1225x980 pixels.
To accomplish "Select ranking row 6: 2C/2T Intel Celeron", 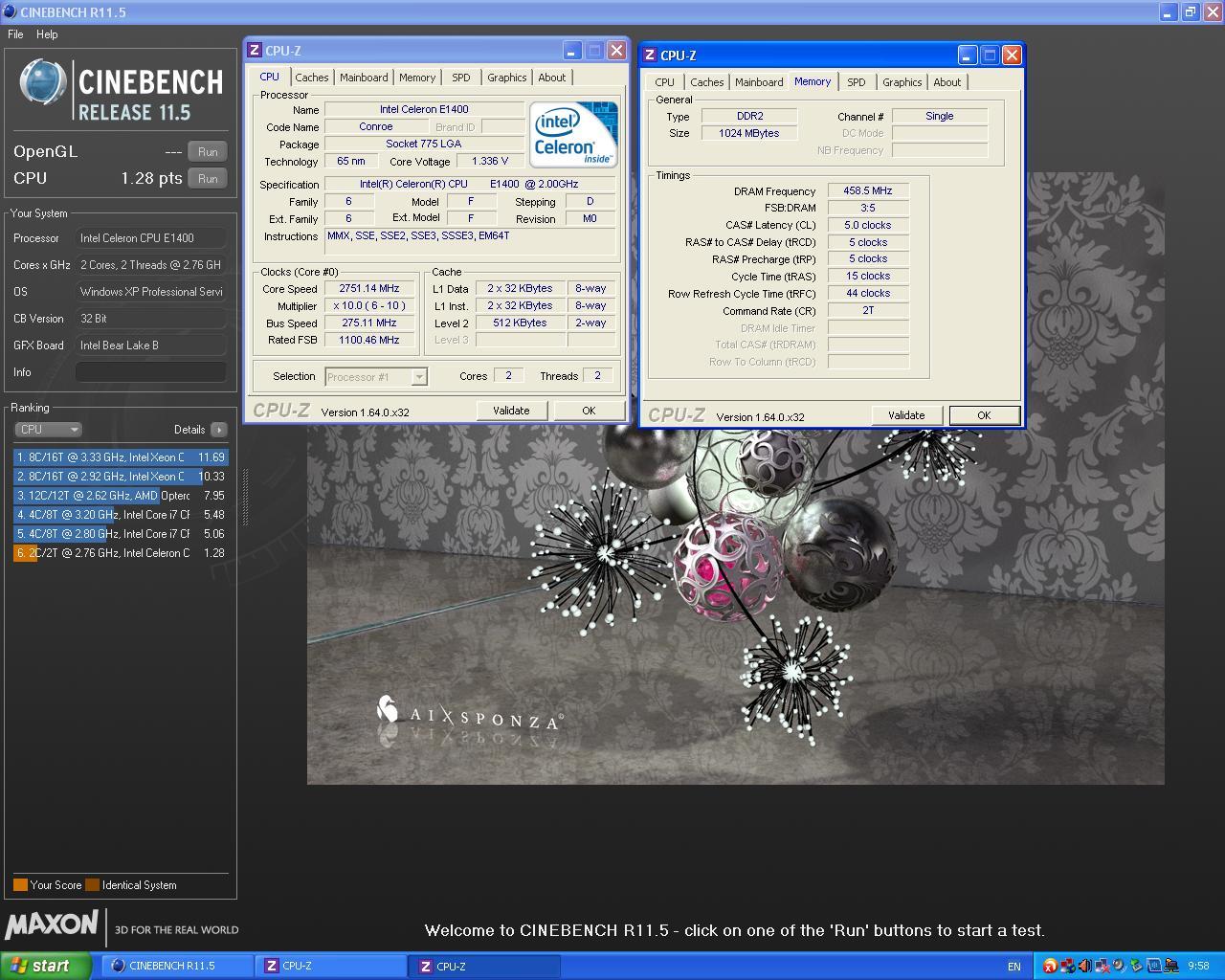I will pyautogui.click(x=121, y=553).
